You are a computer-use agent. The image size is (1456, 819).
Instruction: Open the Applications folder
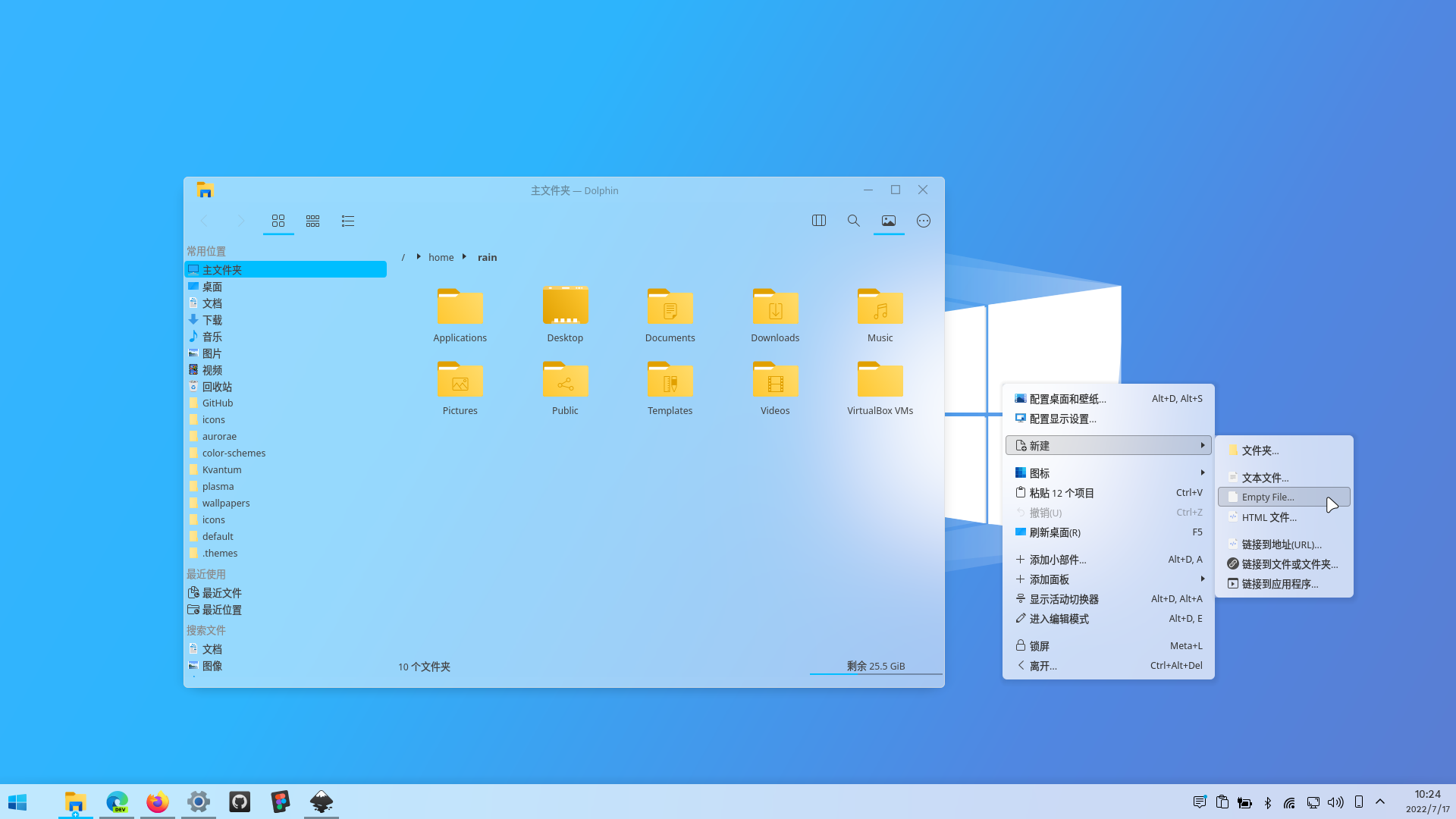[460, 315]
